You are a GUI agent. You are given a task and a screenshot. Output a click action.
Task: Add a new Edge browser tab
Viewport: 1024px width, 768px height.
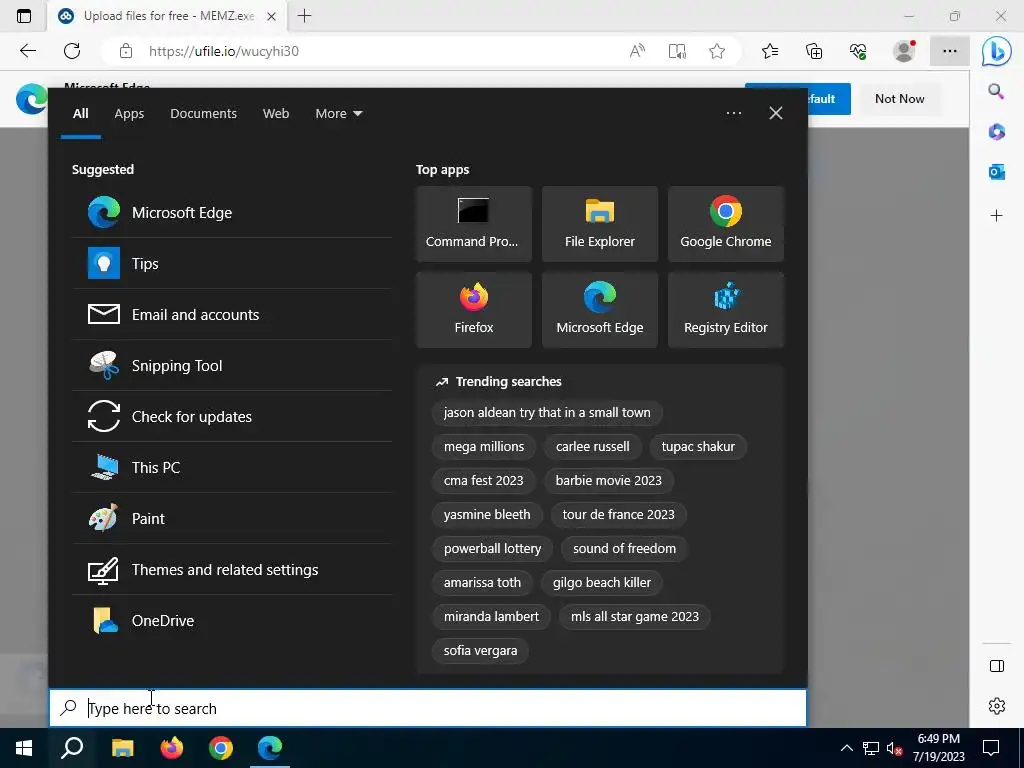pyautogui.click(x=304, y=16)
